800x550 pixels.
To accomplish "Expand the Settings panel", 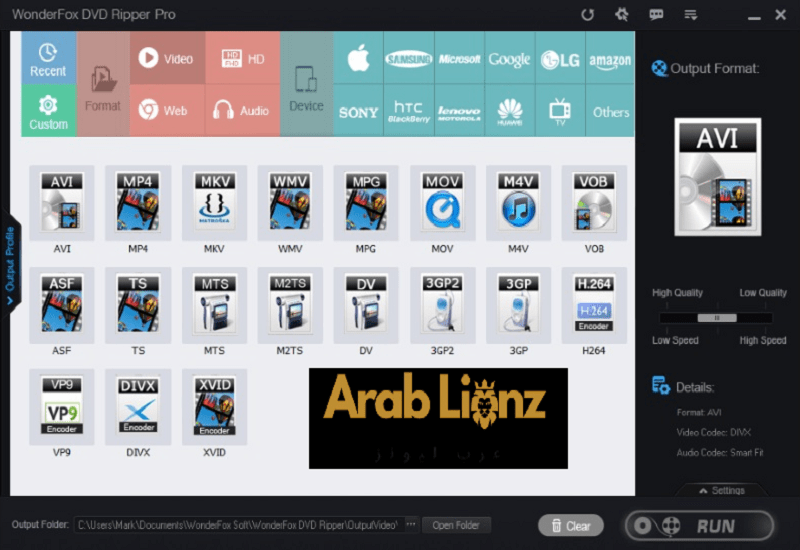I will [722, 490].
